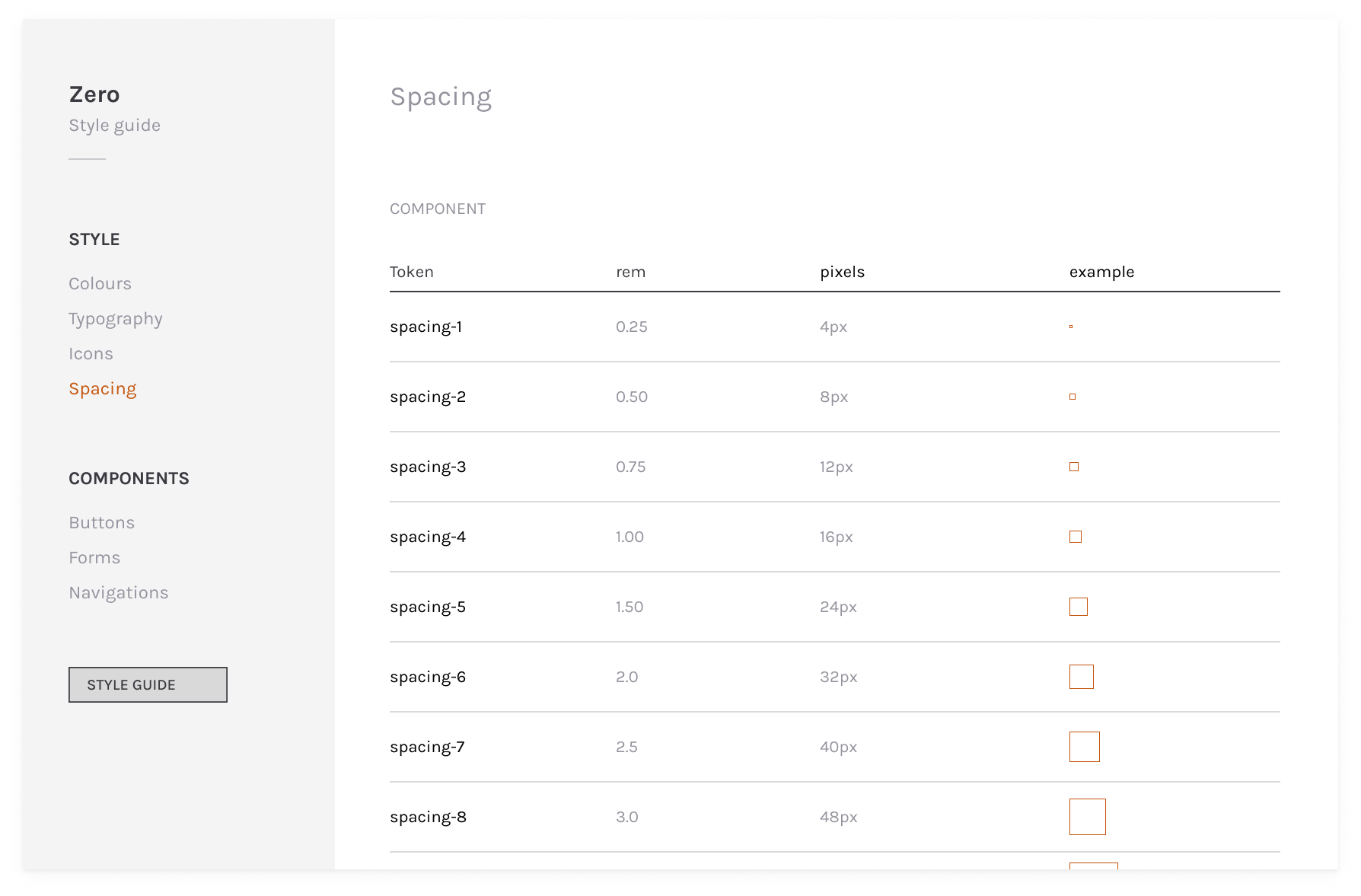Viewport: 1361px width, 896px height.
Task: Click the spacing-5 example square
Action: [1079, 607]
